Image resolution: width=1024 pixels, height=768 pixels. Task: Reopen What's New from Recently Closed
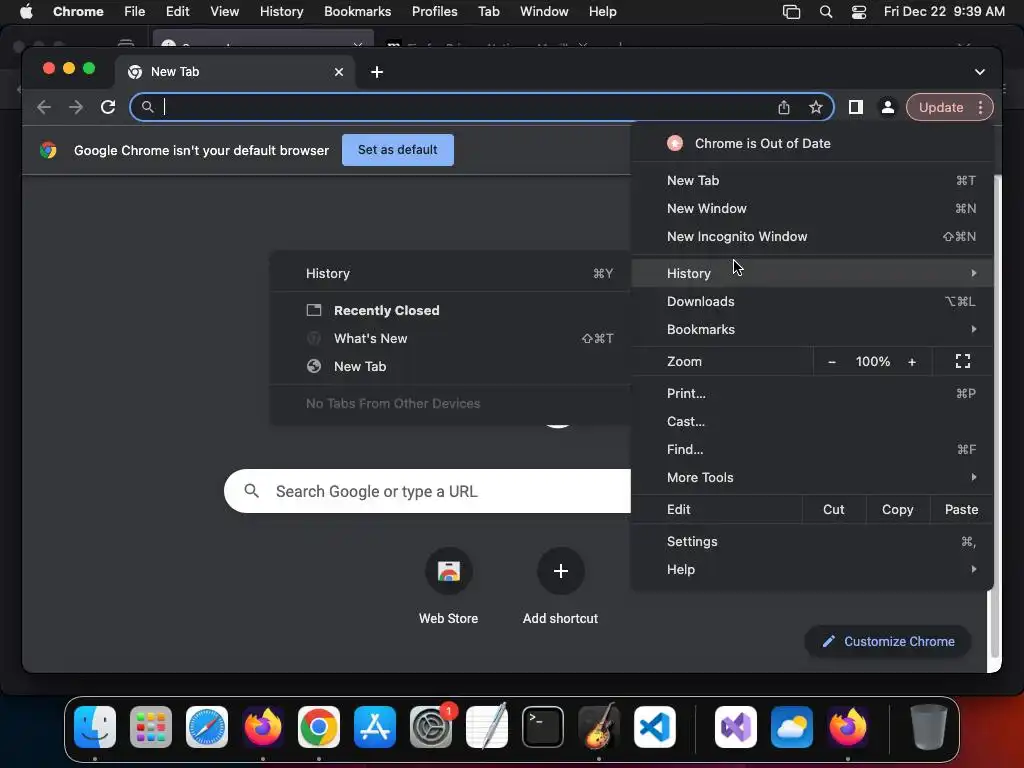pyautogui.click(x=451, y=338)
